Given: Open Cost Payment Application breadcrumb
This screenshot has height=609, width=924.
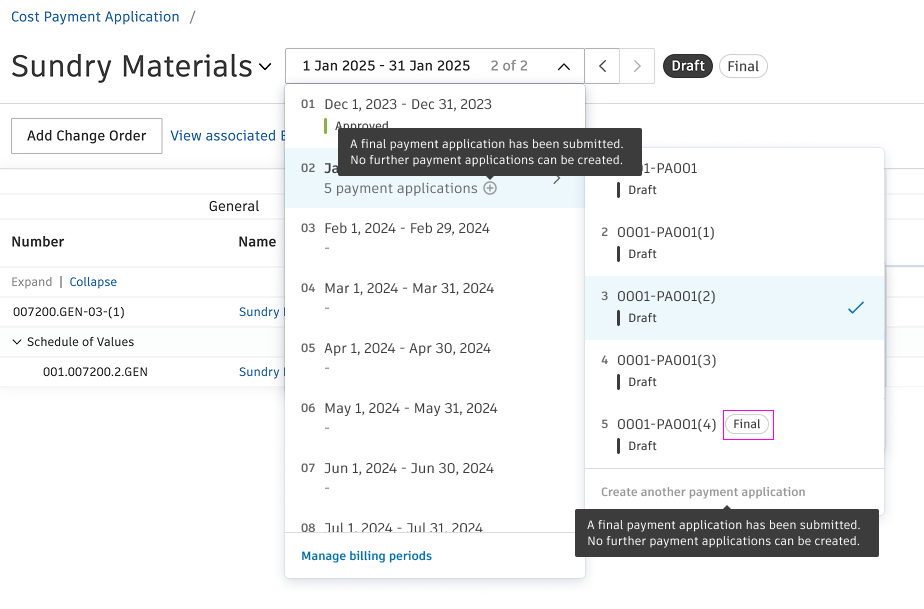Looking at the screenshot, I should click(x=95, y=17).
